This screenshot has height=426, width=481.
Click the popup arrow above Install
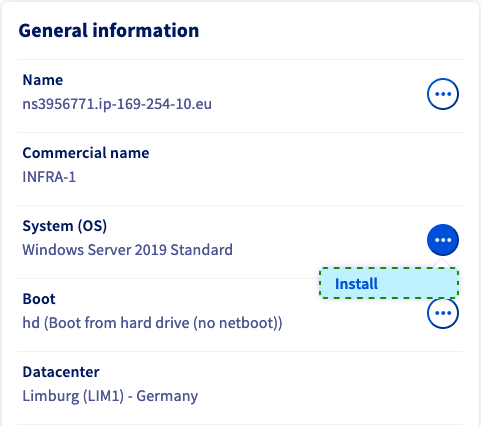click(443, 263)
